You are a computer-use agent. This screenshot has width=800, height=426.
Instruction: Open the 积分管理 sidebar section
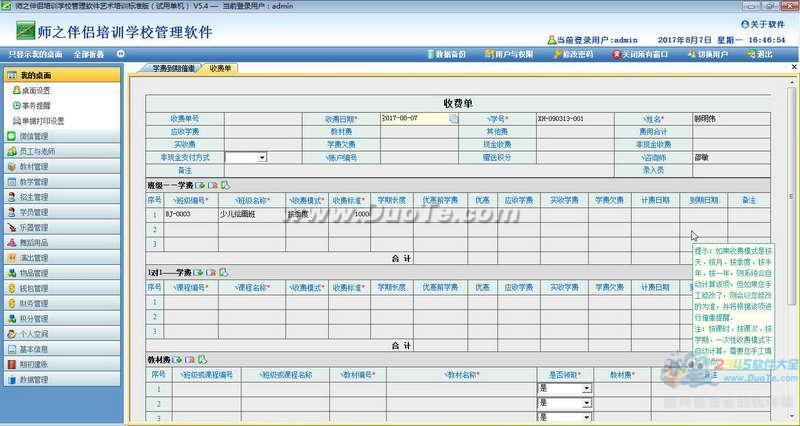pos(62,319)
